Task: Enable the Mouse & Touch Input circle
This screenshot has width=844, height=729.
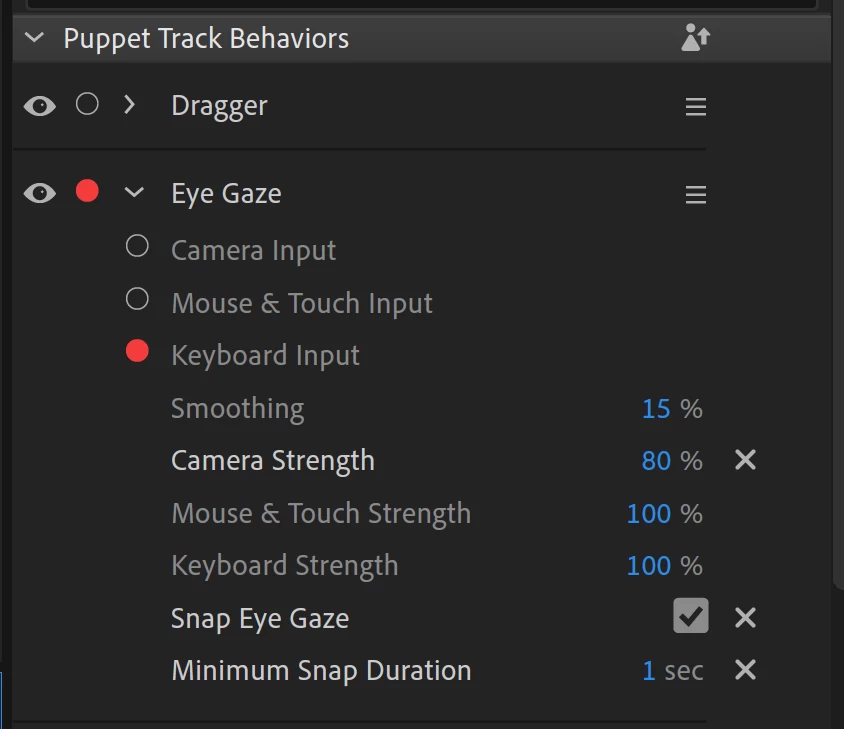Action: pyautogui.click(x=138, y=299)
